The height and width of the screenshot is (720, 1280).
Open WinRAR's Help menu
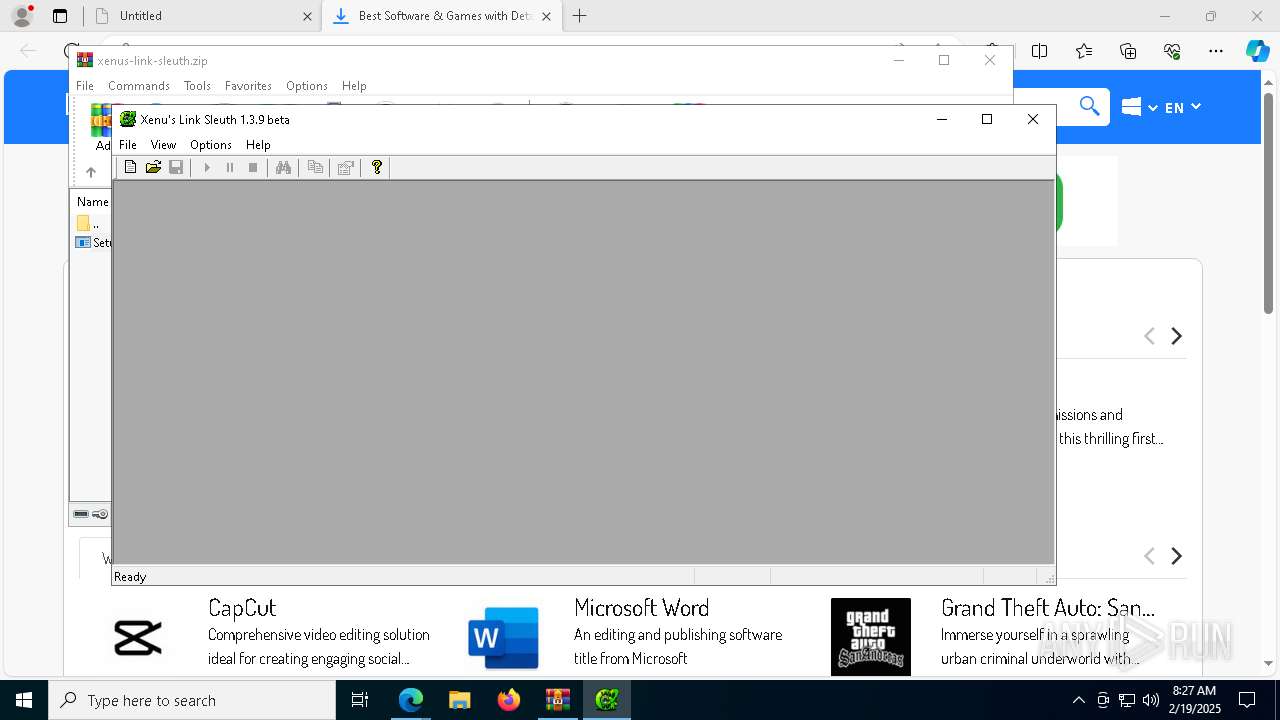click(x=354, y=86)
